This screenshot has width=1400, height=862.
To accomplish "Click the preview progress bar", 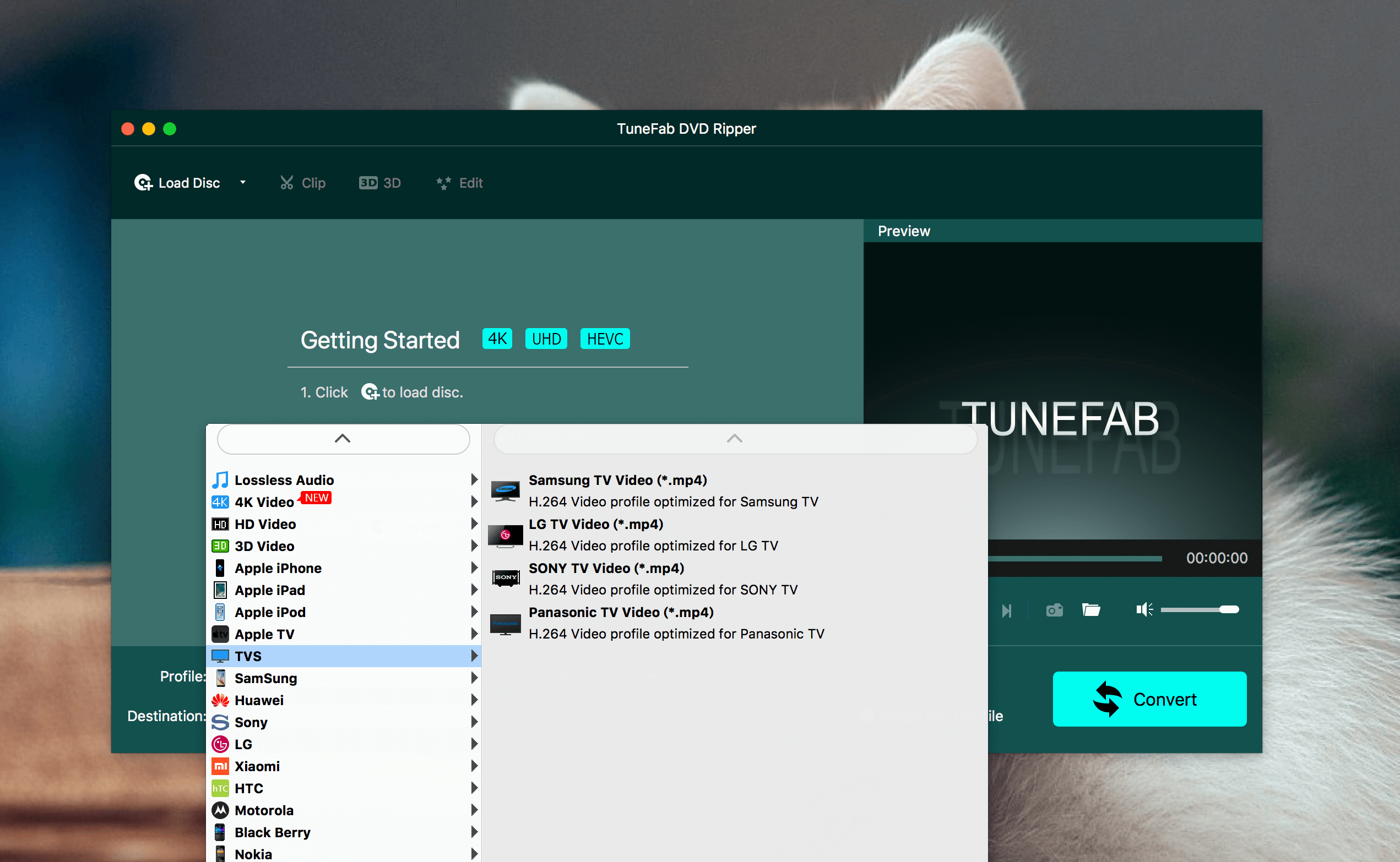I will coord(1075,558).
